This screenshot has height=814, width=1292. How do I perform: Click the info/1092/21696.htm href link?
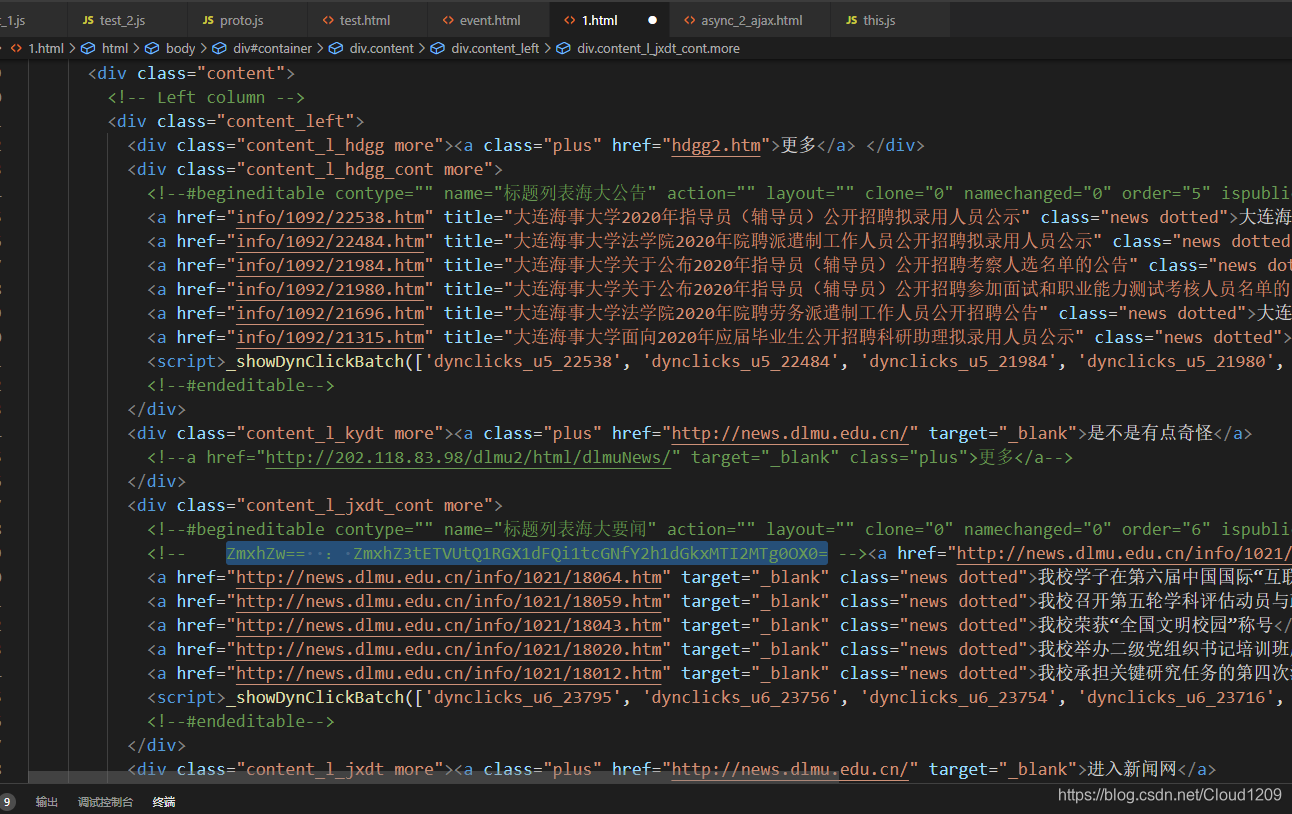click(x=330, y=314)
